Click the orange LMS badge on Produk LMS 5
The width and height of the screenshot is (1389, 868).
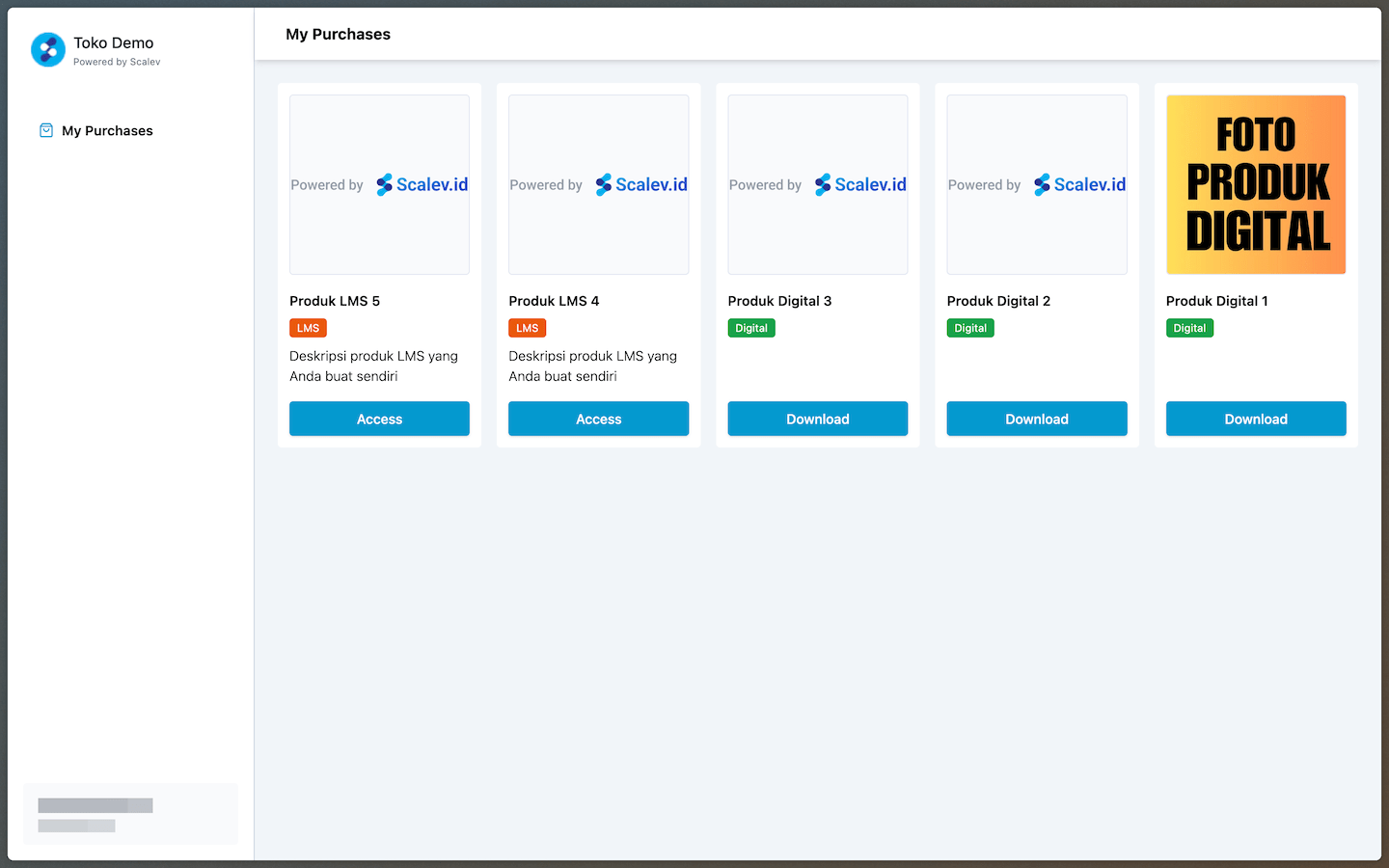coord(308,328)
